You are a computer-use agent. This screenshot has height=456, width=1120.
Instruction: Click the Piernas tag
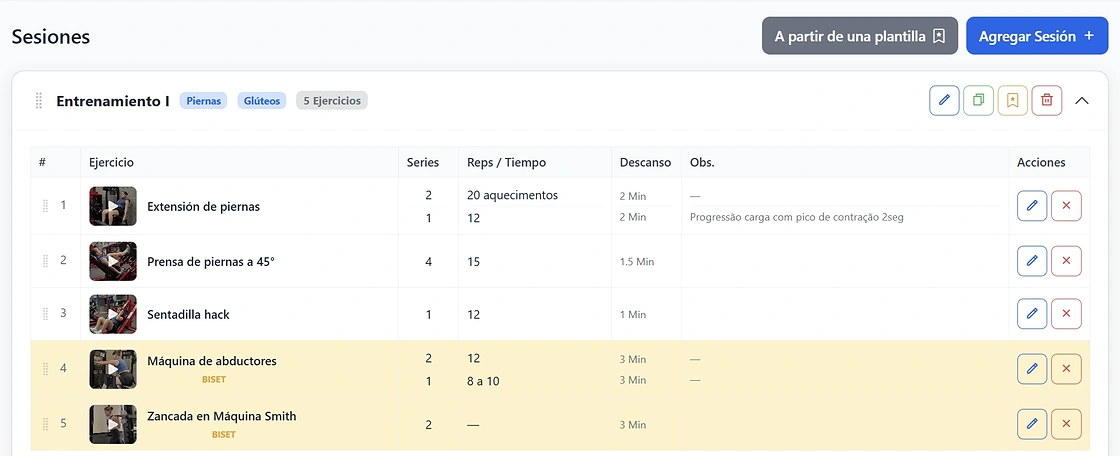[204, 101]
